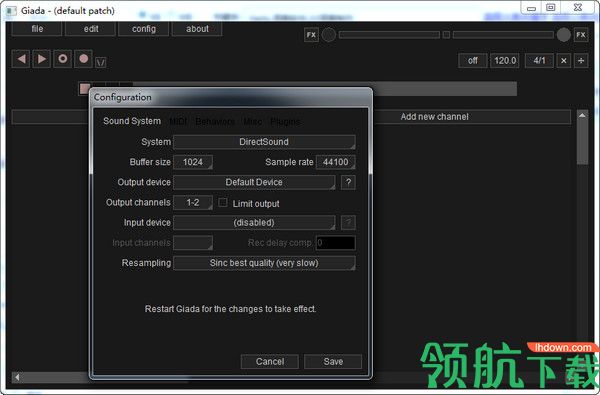Open the config menu
This screenshot has width=600, height=395.
click(144, 29)
